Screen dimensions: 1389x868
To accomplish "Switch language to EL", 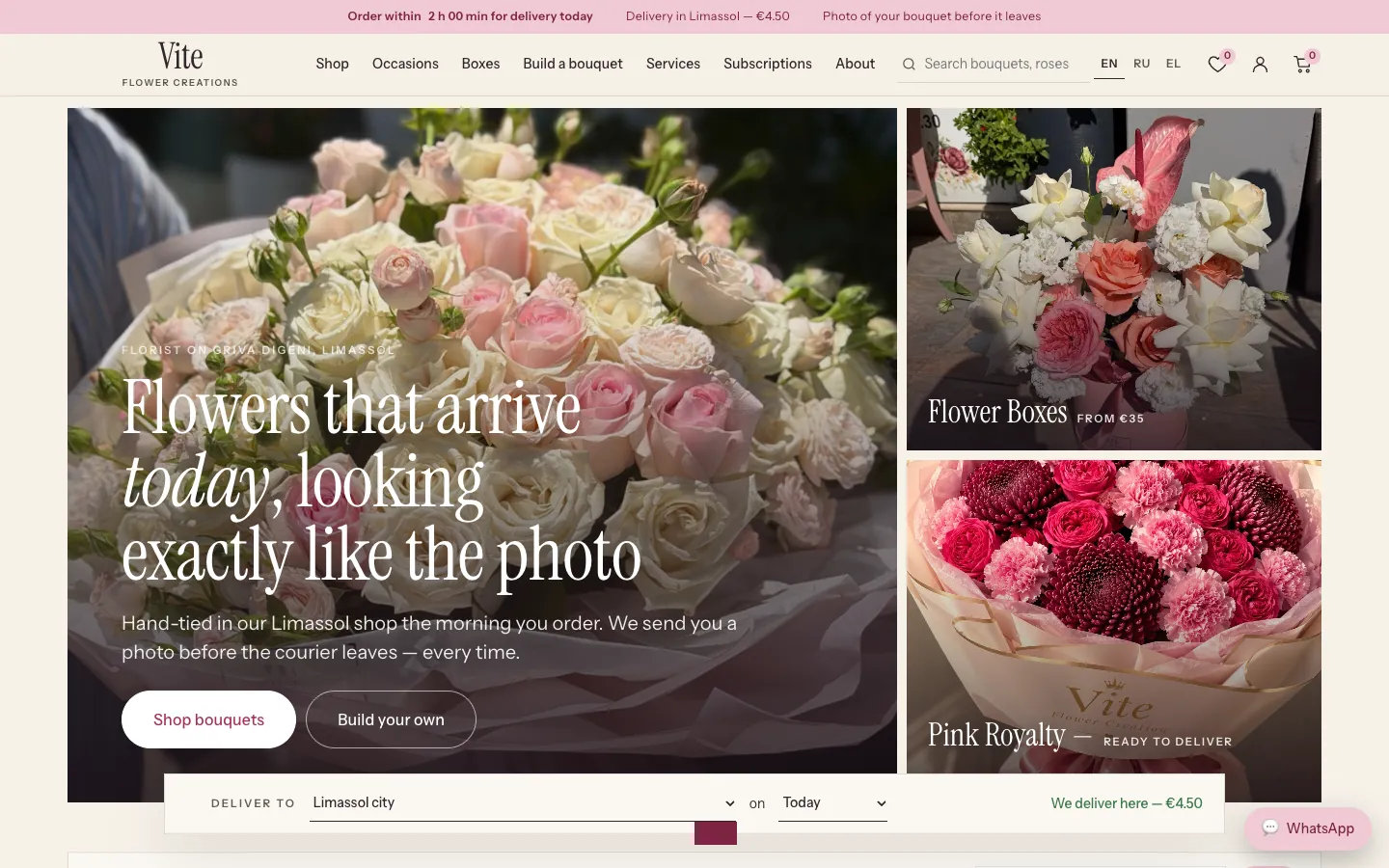I will (1173, 64).
